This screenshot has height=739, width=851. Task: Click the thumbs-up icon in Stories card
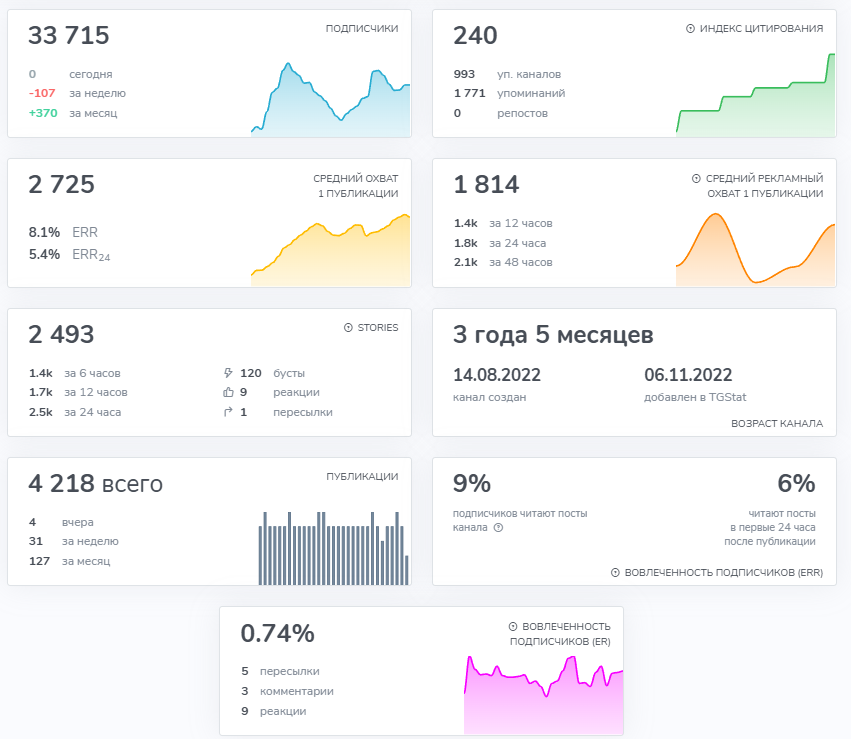(x=228, y=392)
